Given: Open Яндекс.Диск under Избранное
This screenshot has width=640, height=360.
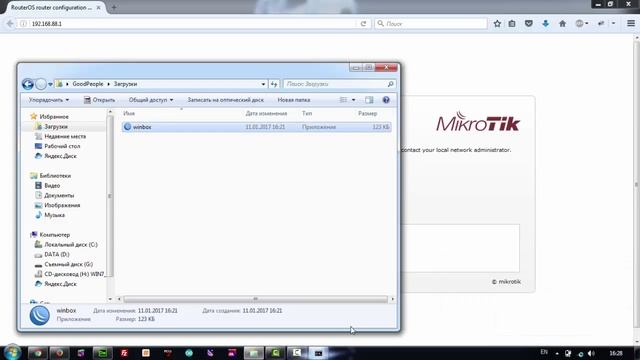Looking at the screenshot, I should [56, 156].
